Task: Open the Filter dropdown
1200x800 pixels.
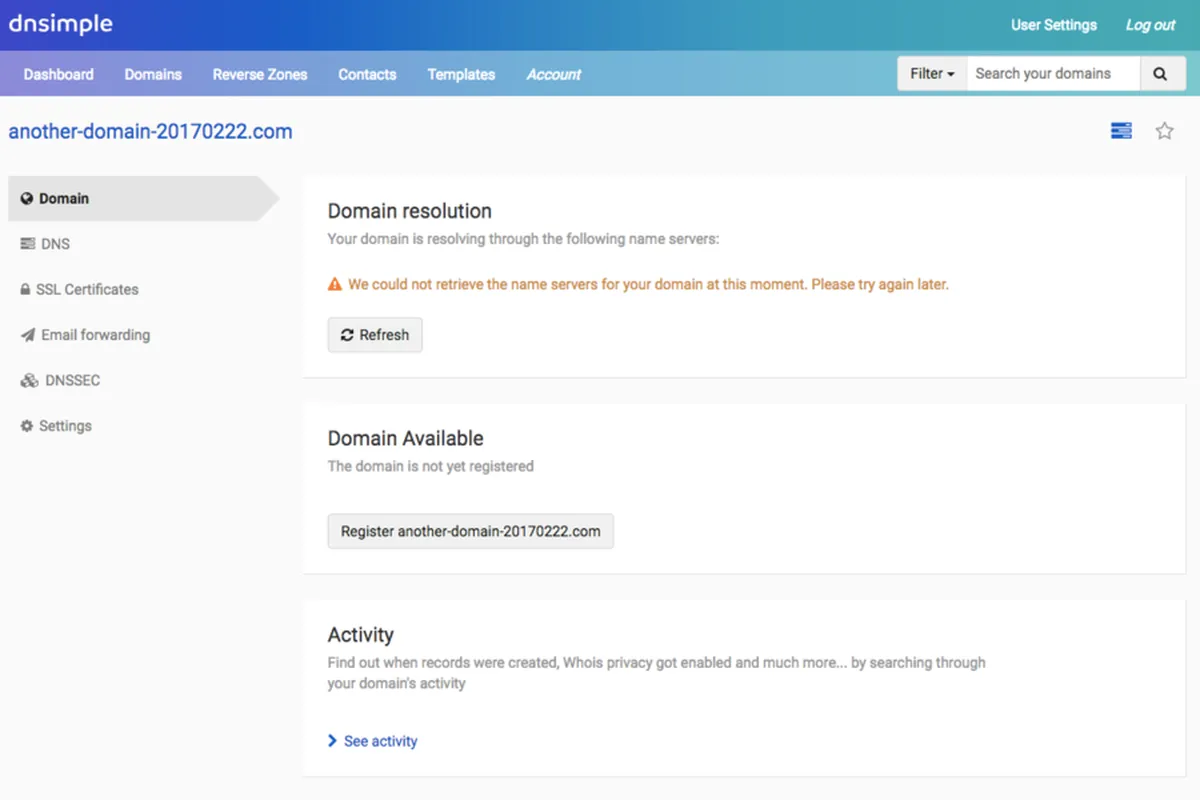Action: pyautogui.click(x=932, y=74)
